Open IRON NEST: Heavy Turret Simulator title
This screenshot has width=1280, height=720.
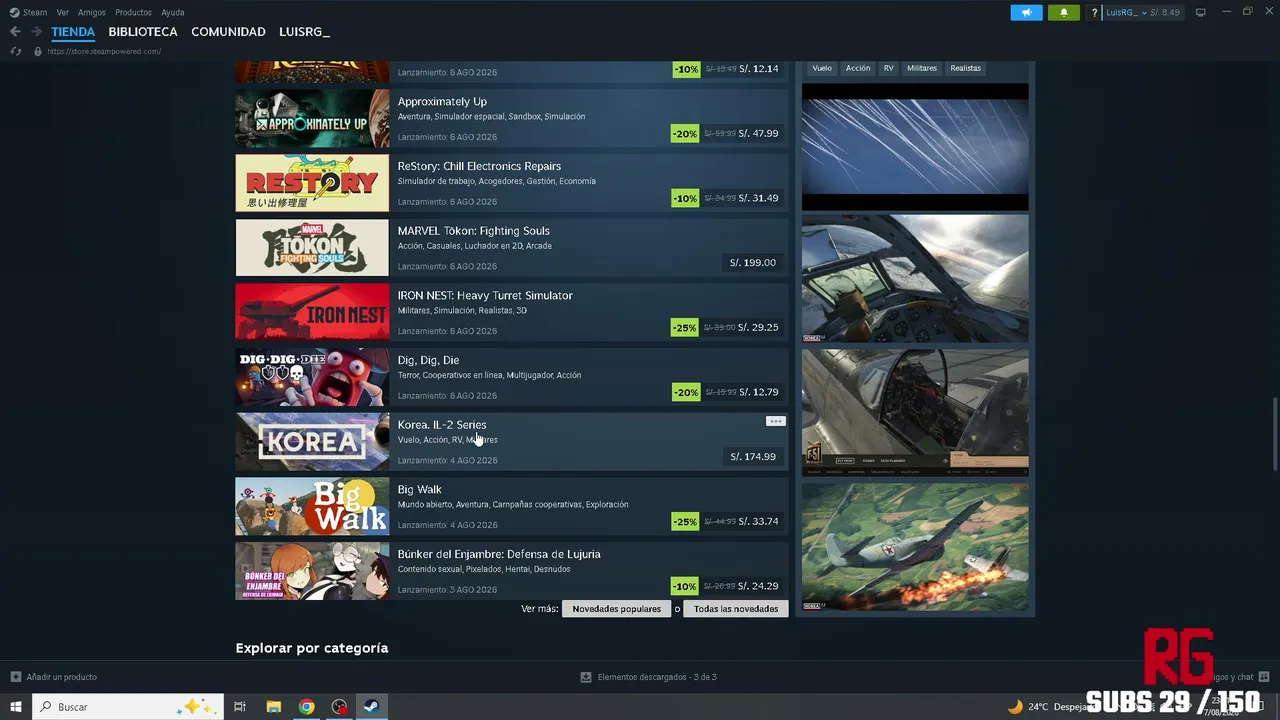coord(485,296)
